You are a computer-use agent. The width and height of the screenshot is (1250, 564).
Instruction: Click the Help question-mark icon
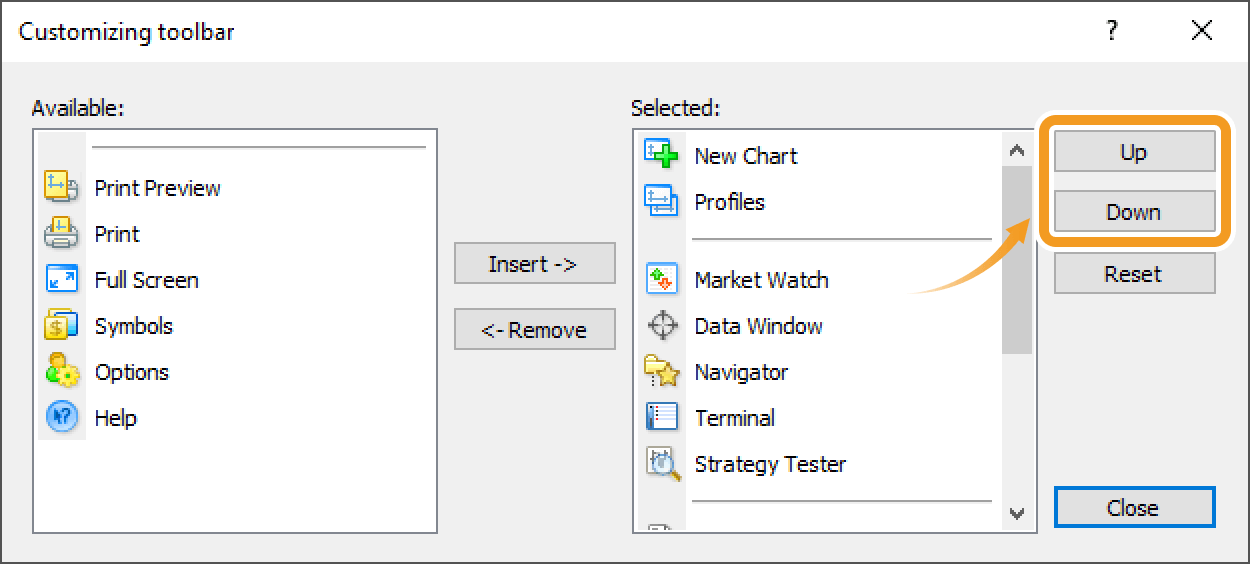click(x=62, y=417)
